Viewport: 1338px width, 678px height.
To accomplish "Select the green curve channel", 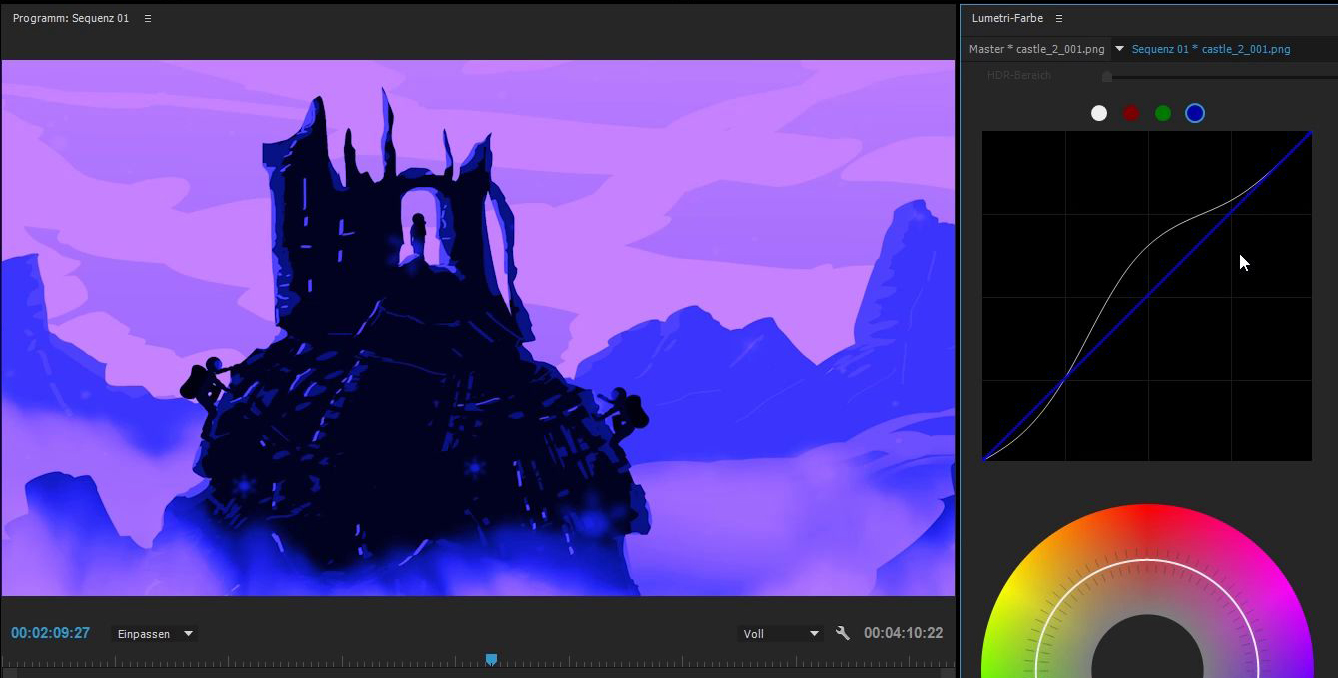I will pos(1163,113).
